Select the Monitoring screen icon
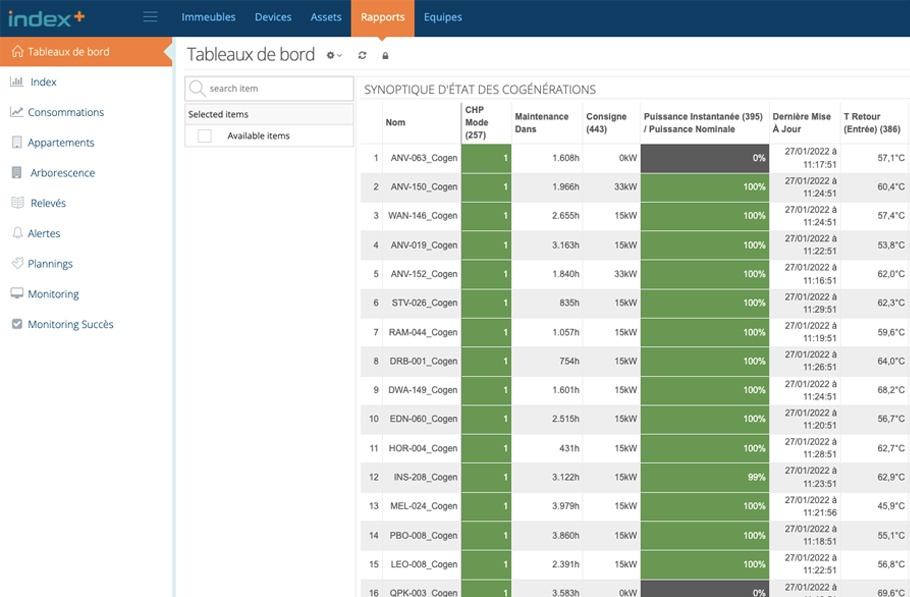Screen dimensions: 910x597 (x=17, y=294)
